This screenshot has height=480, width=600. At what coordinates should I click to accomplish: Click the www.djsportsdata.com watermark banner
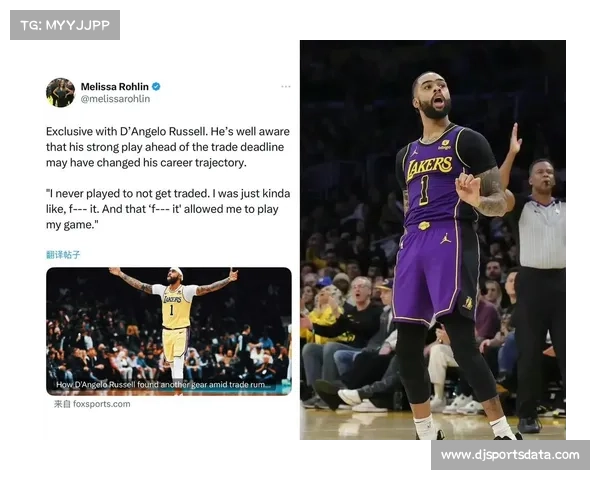tap(510, 455)
